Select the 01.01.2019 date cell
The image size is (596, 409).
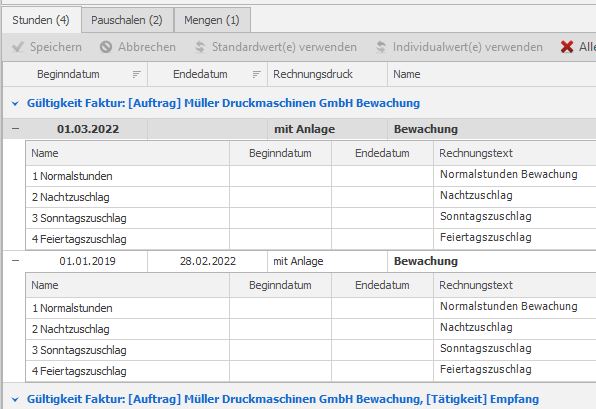point(87,261)
